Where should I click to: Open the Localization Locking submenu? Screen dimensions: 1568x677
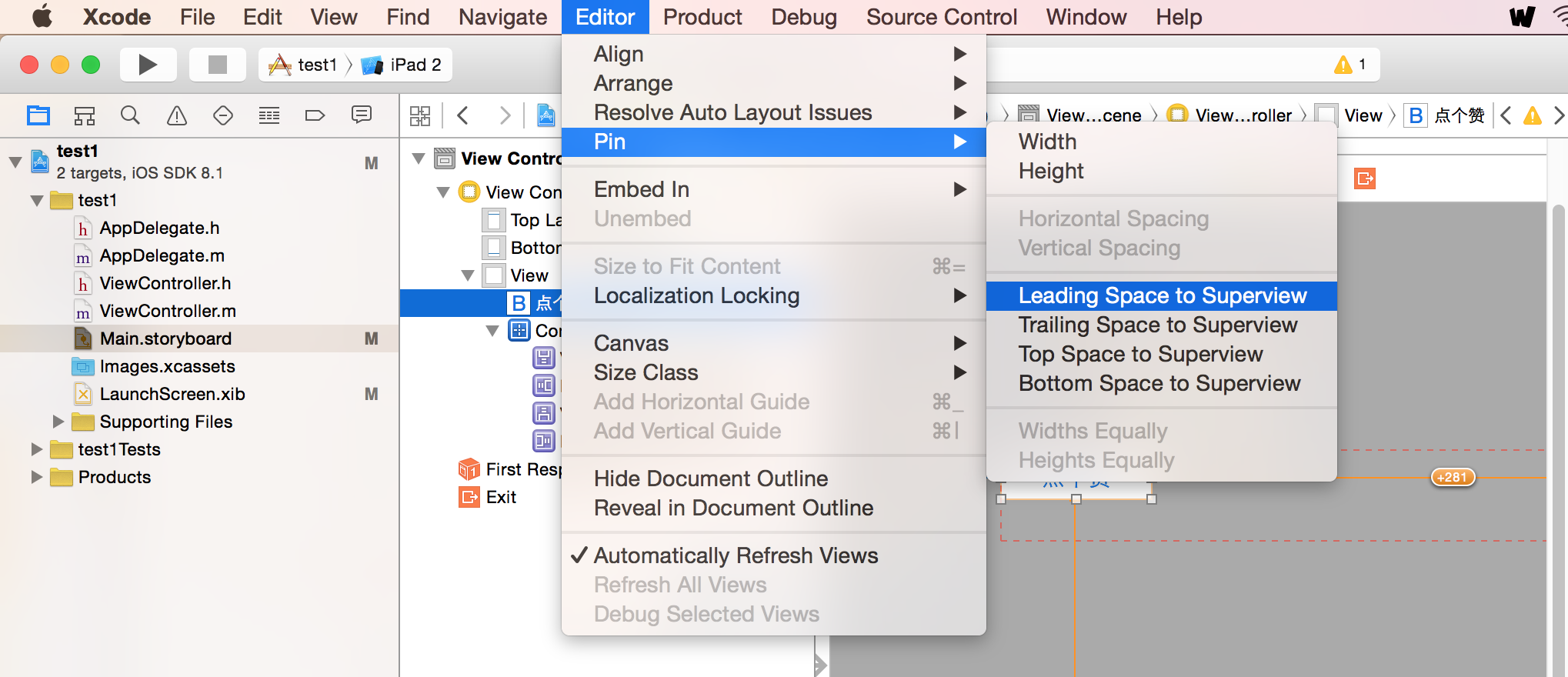774,295
